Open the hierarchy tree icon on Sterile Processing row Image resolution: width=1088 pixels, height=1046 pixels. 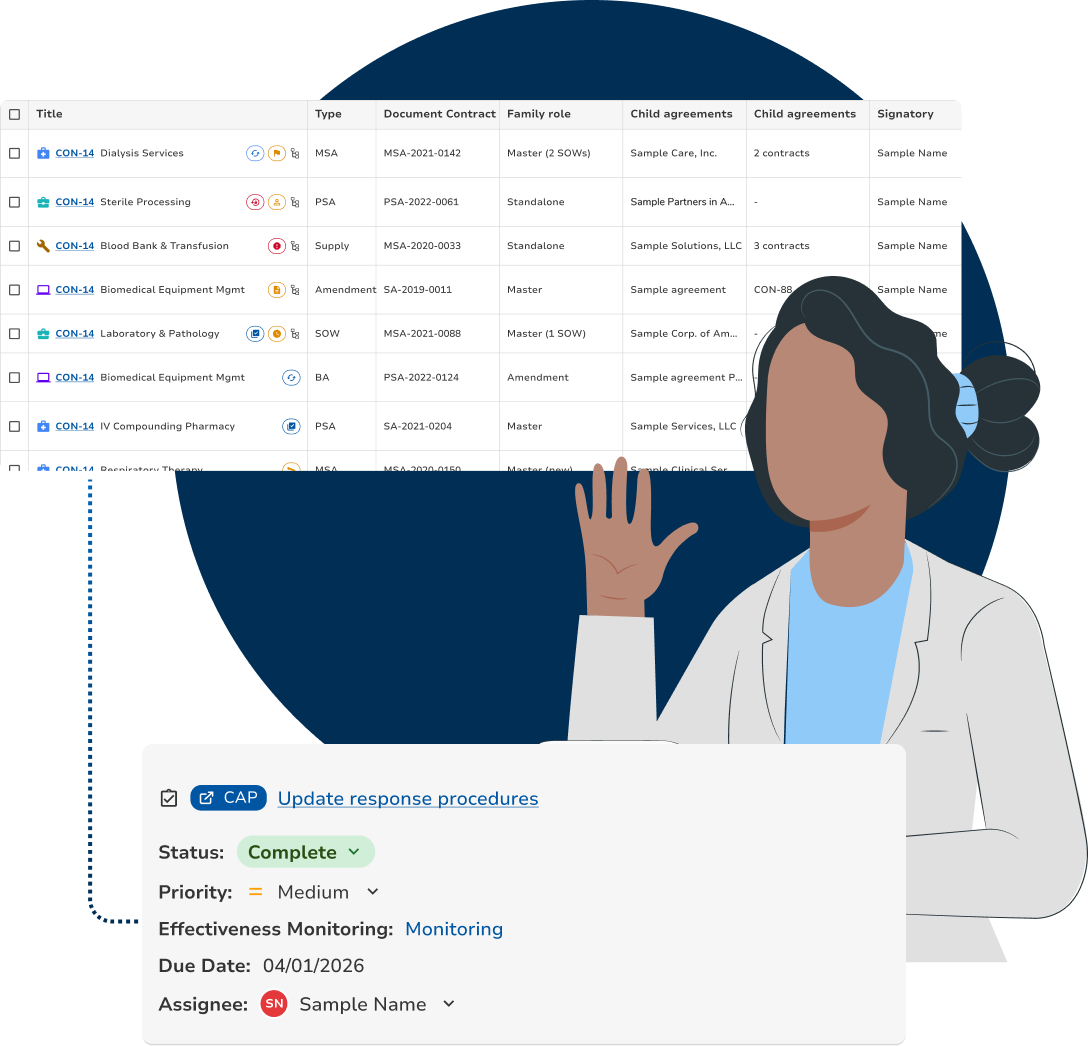coord(295,202)
